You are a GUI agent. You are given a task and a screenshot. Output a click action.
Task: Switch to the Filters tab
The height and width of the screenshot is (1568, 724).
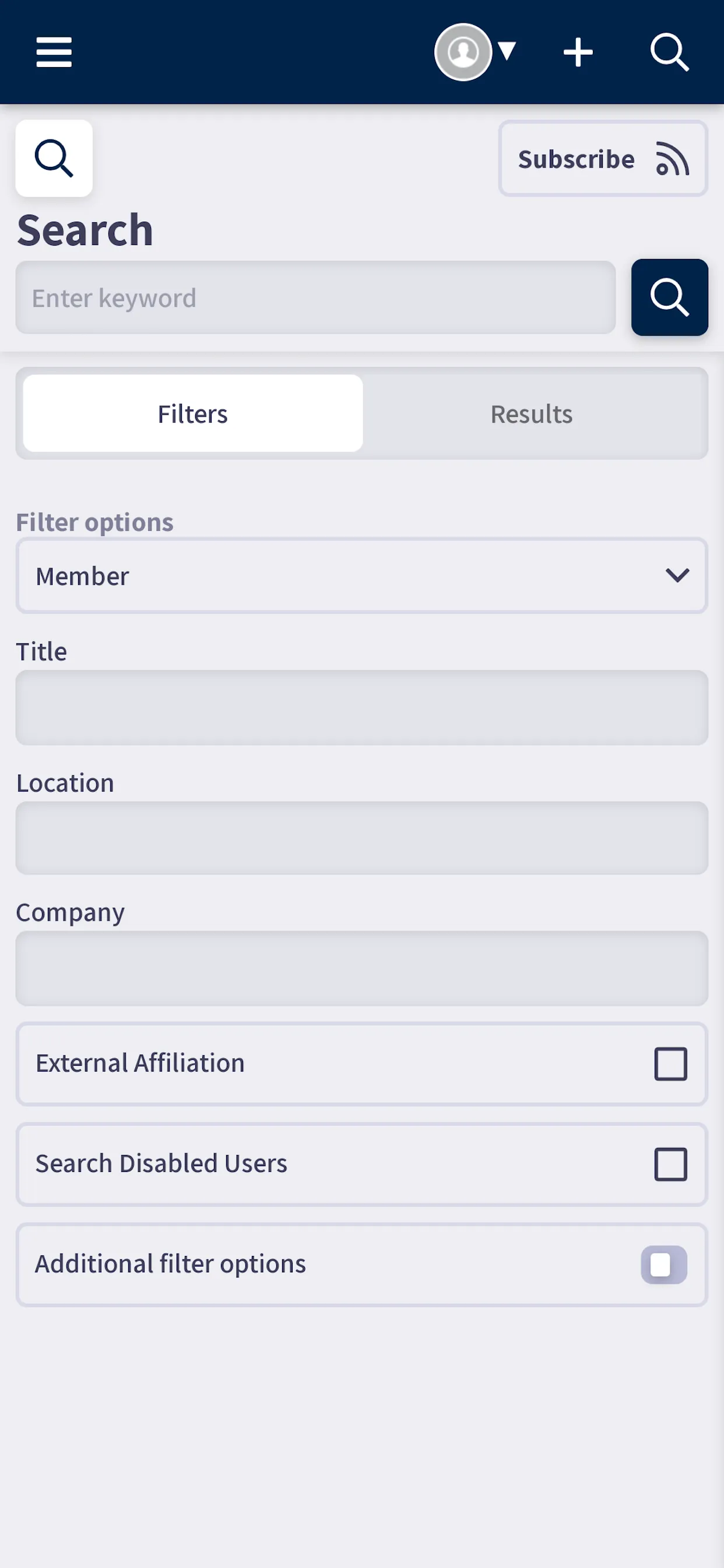click(193, 414)
